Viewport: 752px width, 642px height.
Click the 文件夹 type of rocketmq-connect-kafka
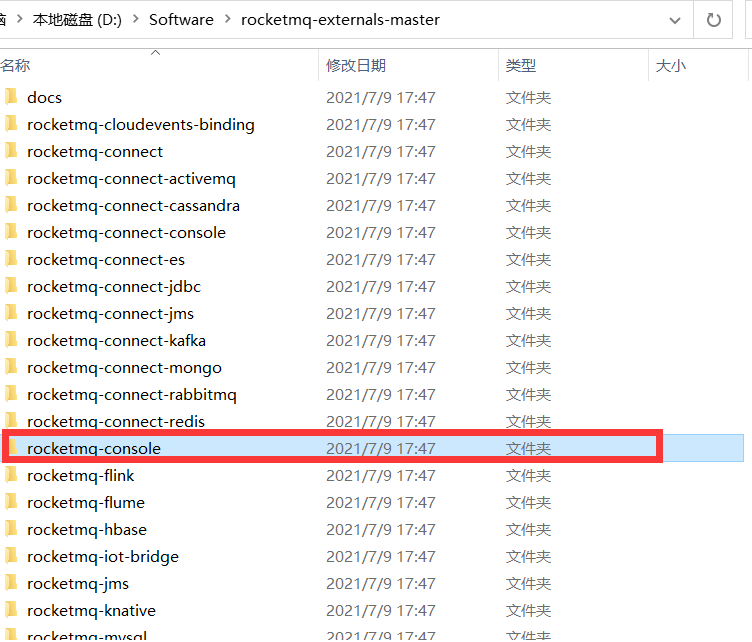tap(528, 341)
